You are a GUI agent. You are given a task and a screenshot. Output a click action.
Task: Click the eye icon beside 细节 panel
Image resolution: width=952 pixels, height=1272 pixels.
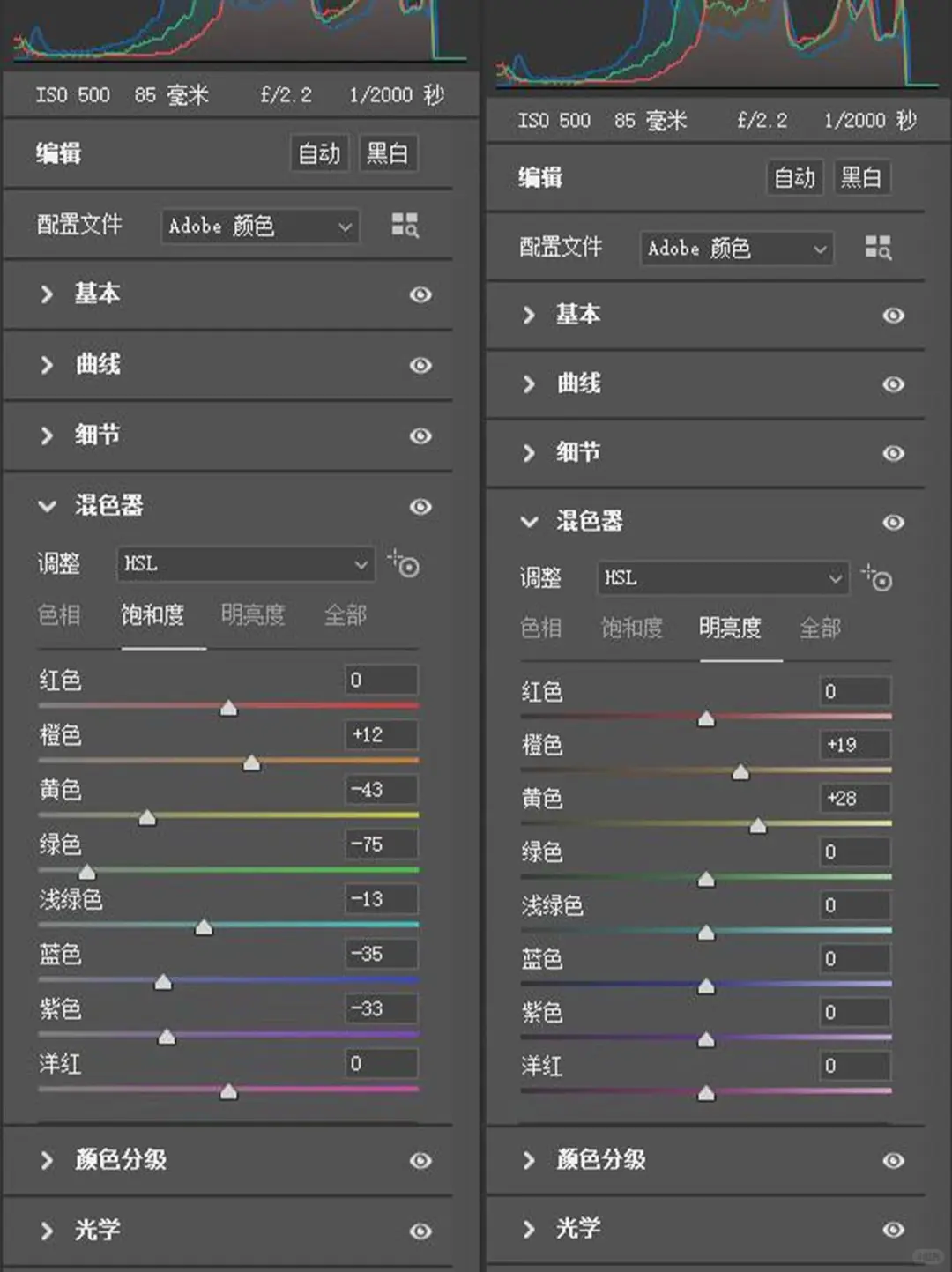(x=420, y=436)
